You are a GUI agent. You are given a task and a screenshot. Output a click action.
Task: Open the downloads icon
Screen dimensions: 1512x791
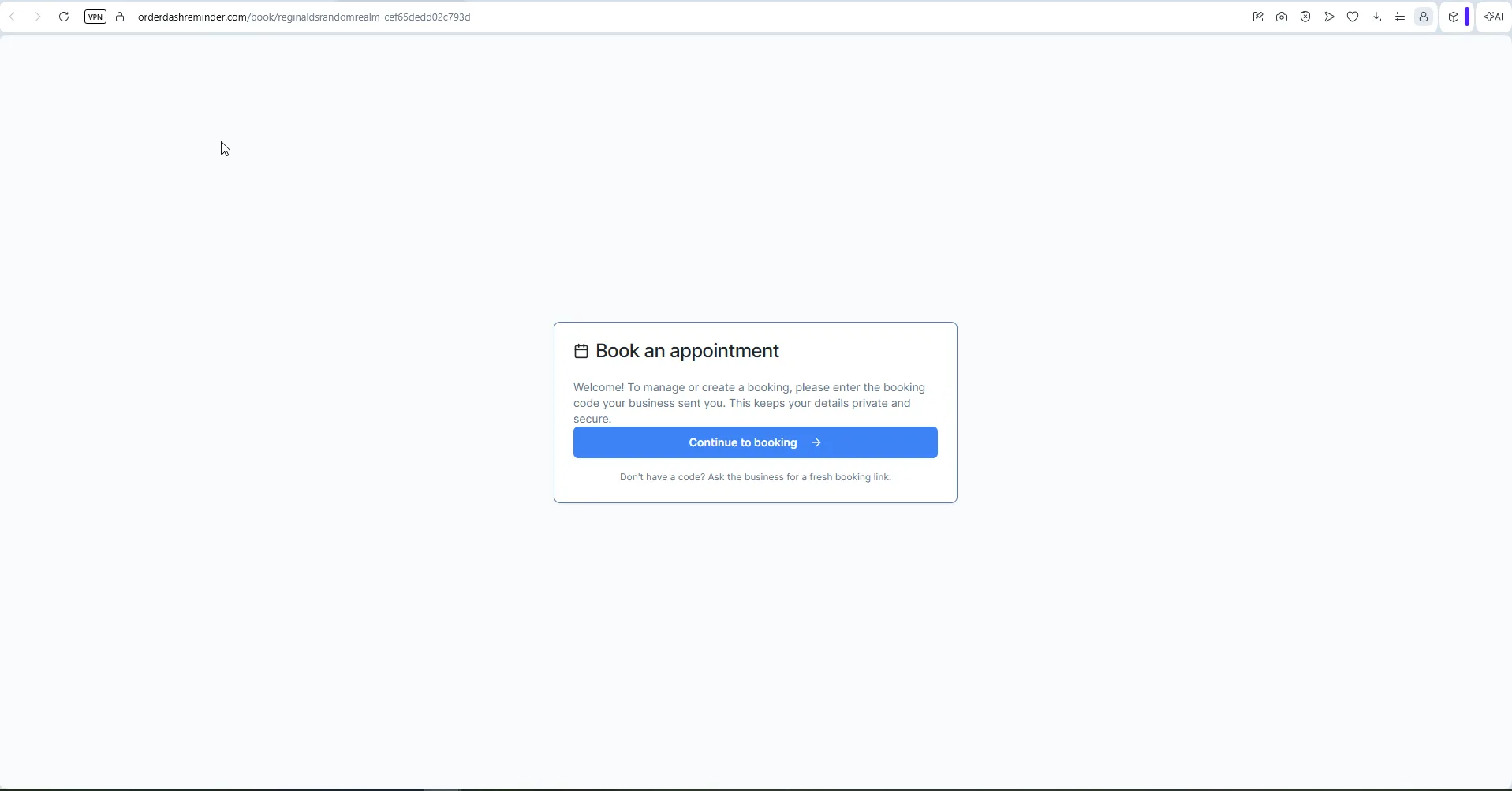coord(1376,17)
